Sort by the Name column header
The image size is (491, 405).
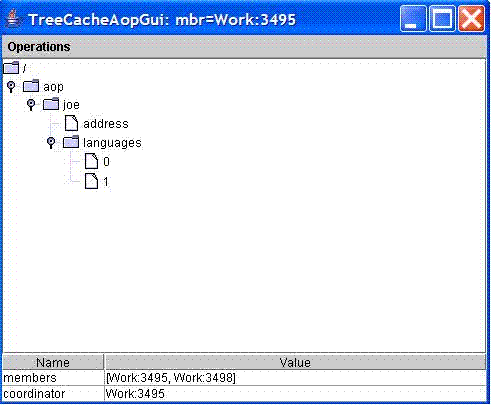click(x=53, y=362)
